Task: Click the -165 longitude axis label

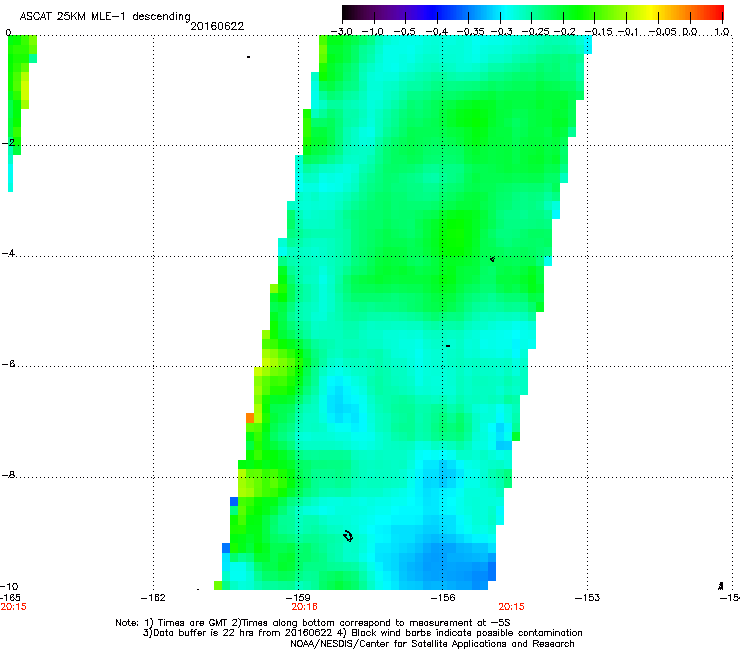Action: pos(10,597)
